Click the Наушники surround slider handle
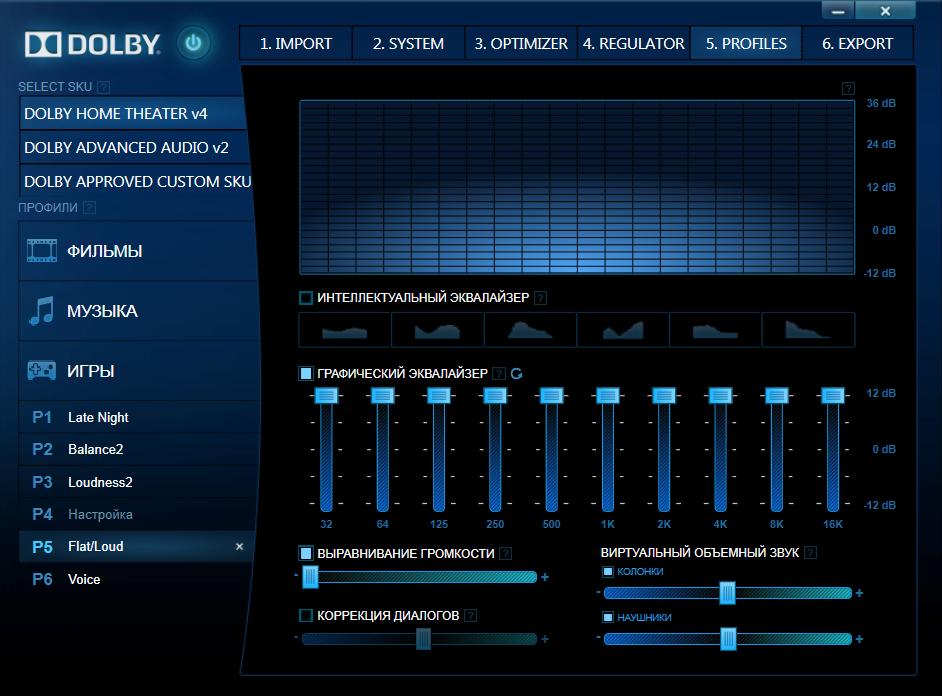 click(728, 639)
